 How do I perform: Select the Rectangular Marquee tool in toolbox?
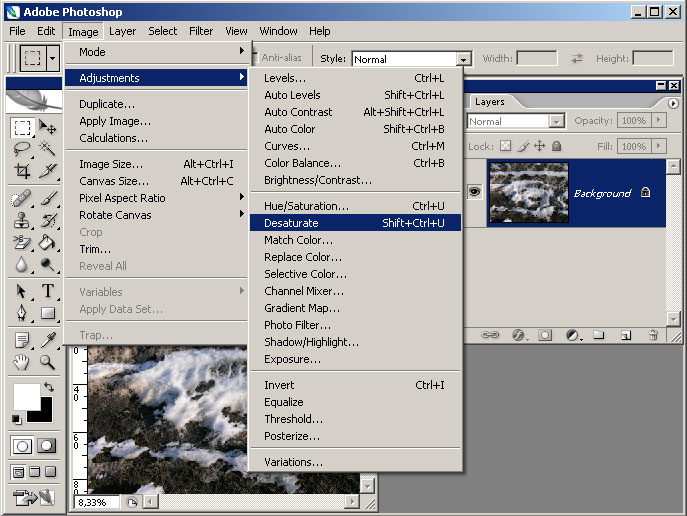pyautogui.click(x=22, y=128)
